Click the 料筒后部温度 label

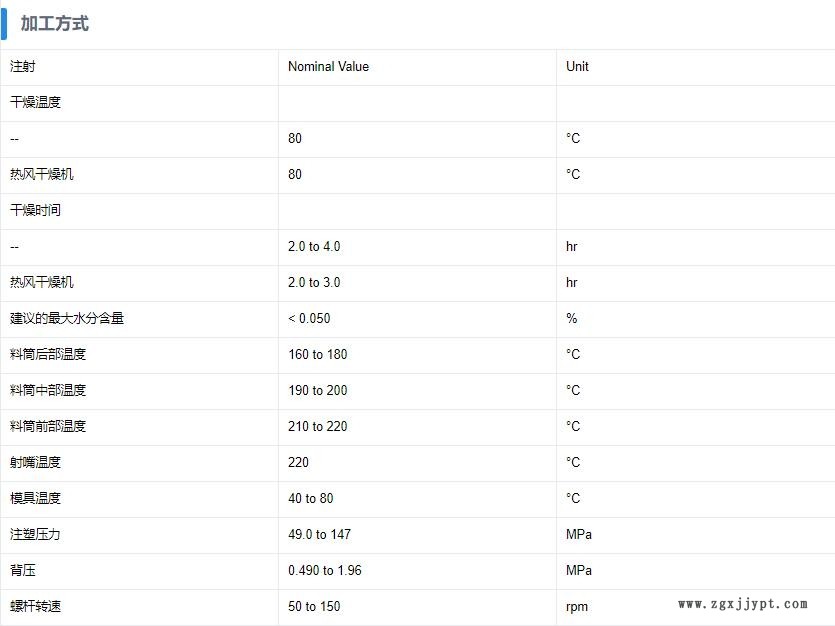48,355
